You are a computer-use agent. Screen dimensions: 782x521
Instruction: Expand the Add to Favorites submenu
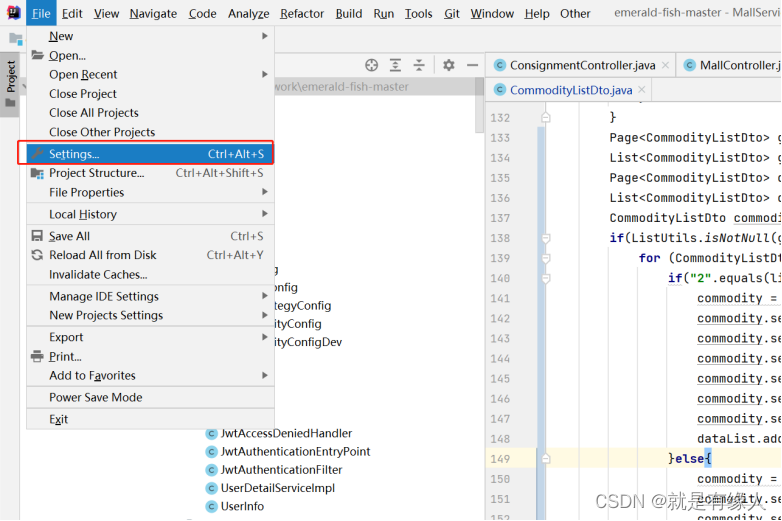150,375
